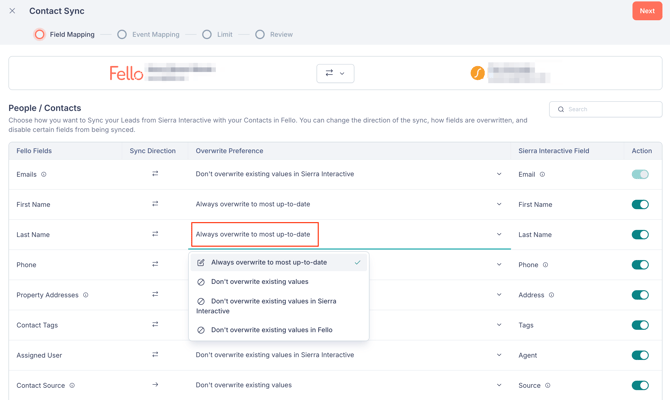Screen dimensions: 670x400
Task: Click the sync direction icon for Contact Tags
Action: [x=155, y=325]
